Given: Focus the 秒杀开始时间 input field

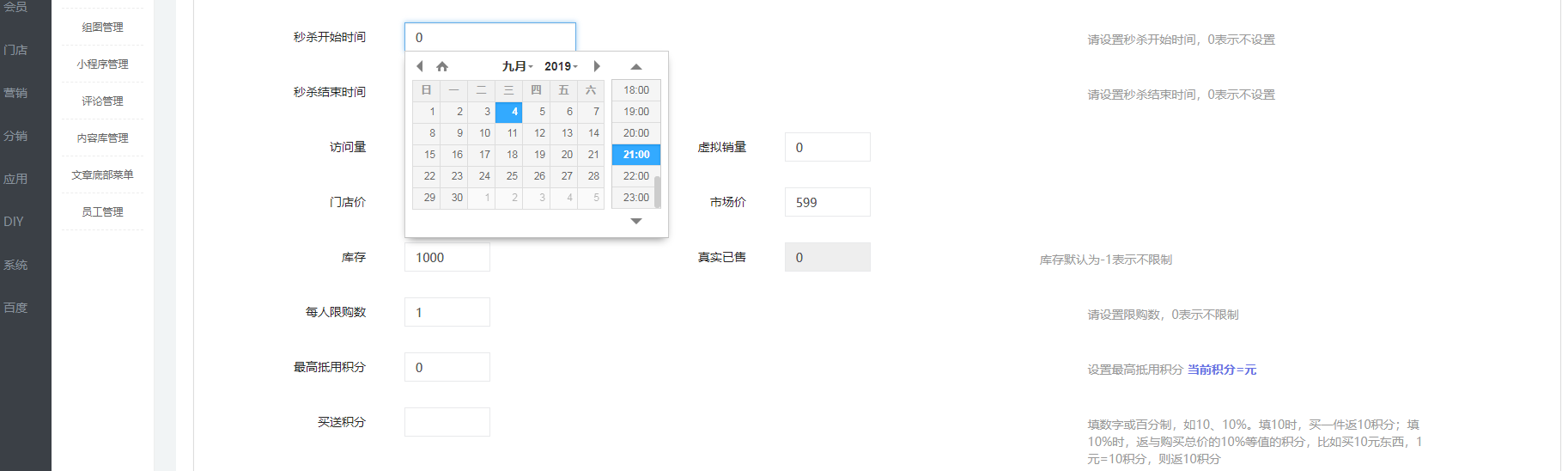Looking at the screenshot, I should click(x=490, y=37).
